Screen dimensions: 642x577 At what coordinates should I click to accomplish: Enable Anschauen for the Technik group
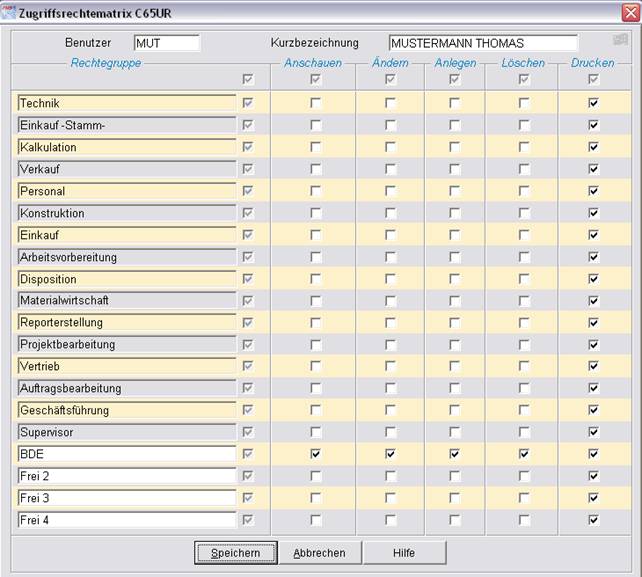point(316,103)
